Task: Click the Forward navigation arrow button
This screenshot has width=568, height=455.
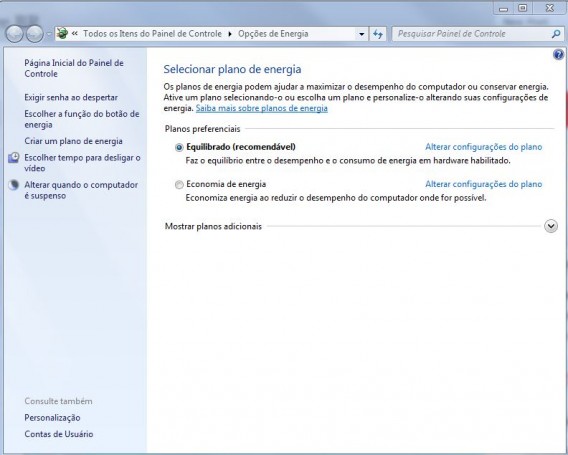Action: (35, 34)
